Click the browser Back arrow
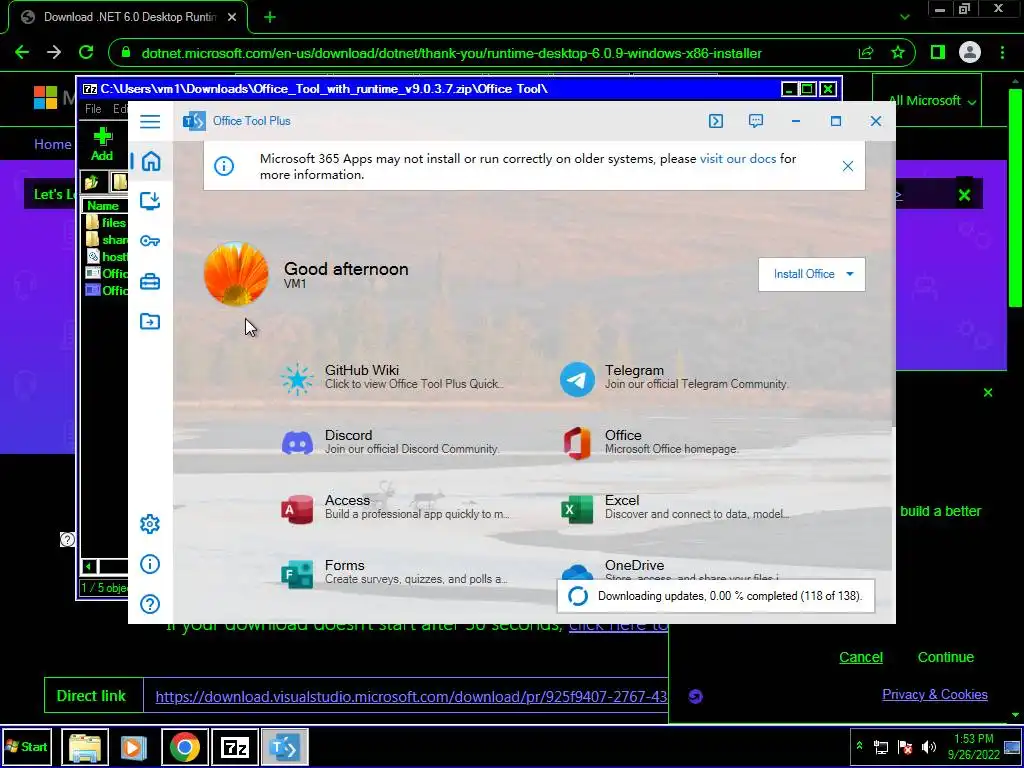Viewport: 1024px width, 768px height. click(22, 53)
